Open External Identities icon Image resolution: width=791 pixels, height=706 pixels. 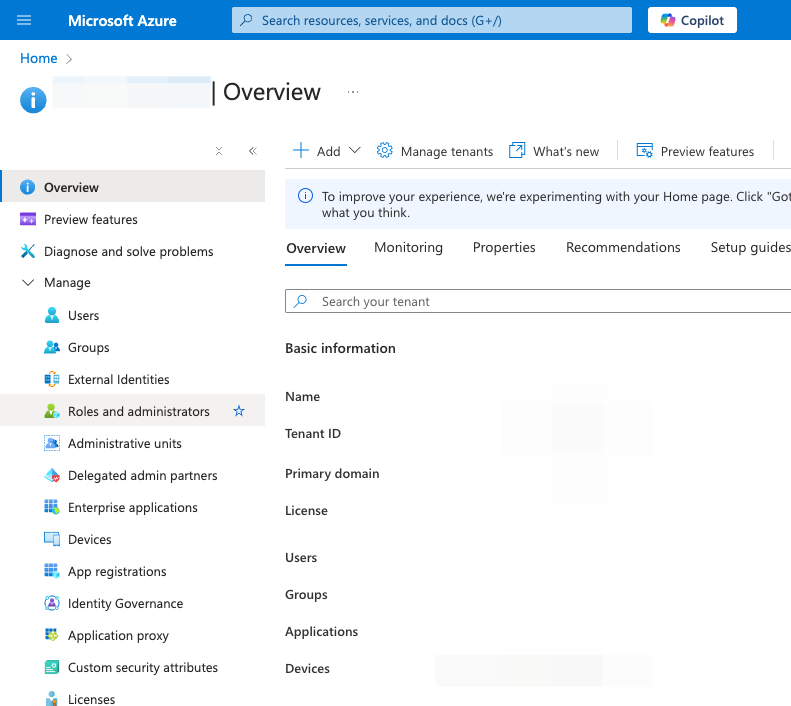click(x=52, y=380)
